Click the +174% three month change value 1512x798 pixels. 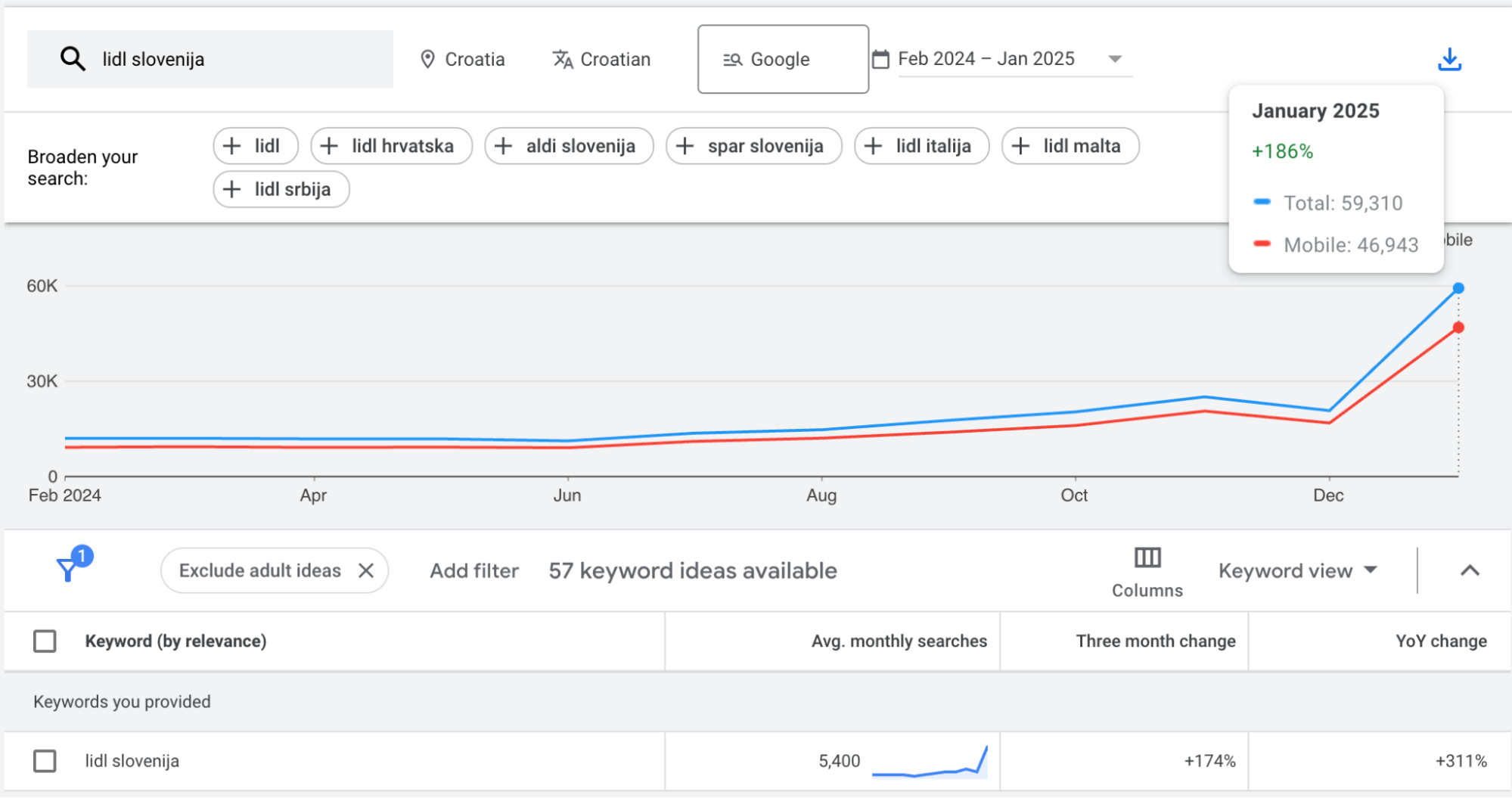click(x=1209, y=761)
